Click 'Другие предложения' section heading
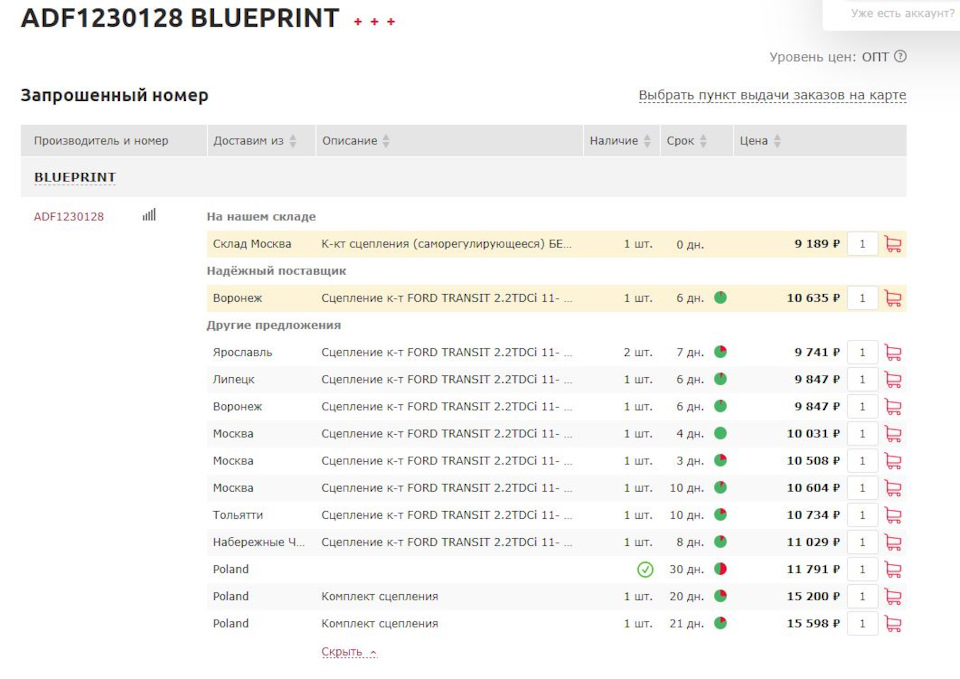The image size is (960, 679). tap(274, 325)
